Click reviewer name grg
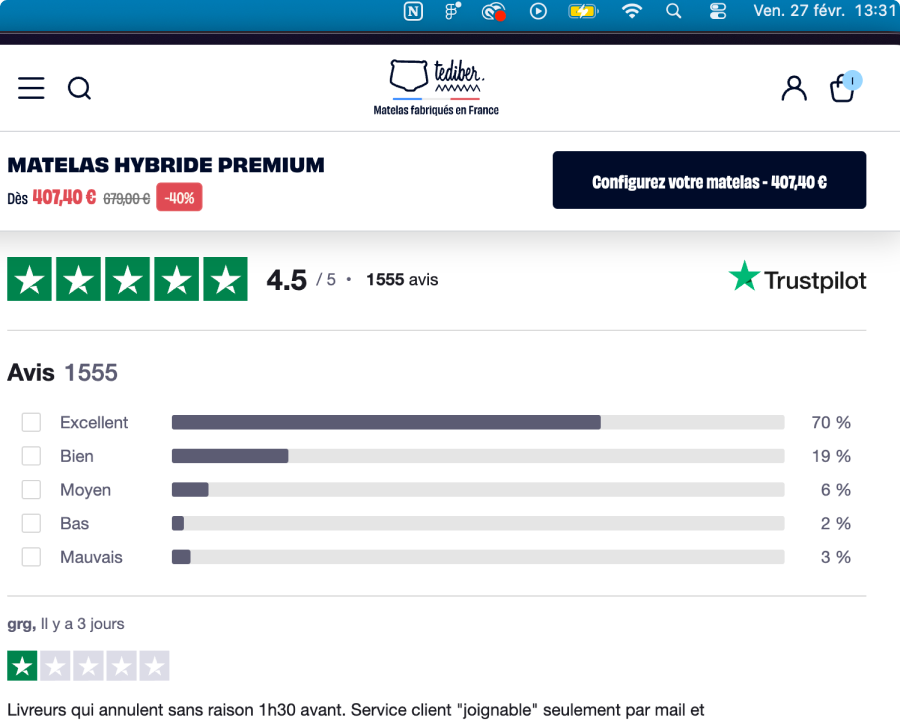900x726 pixels. 21,624
